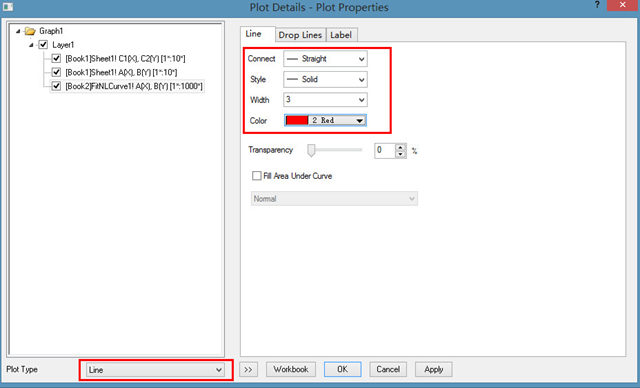Click the Cancel button

(388, 370)
